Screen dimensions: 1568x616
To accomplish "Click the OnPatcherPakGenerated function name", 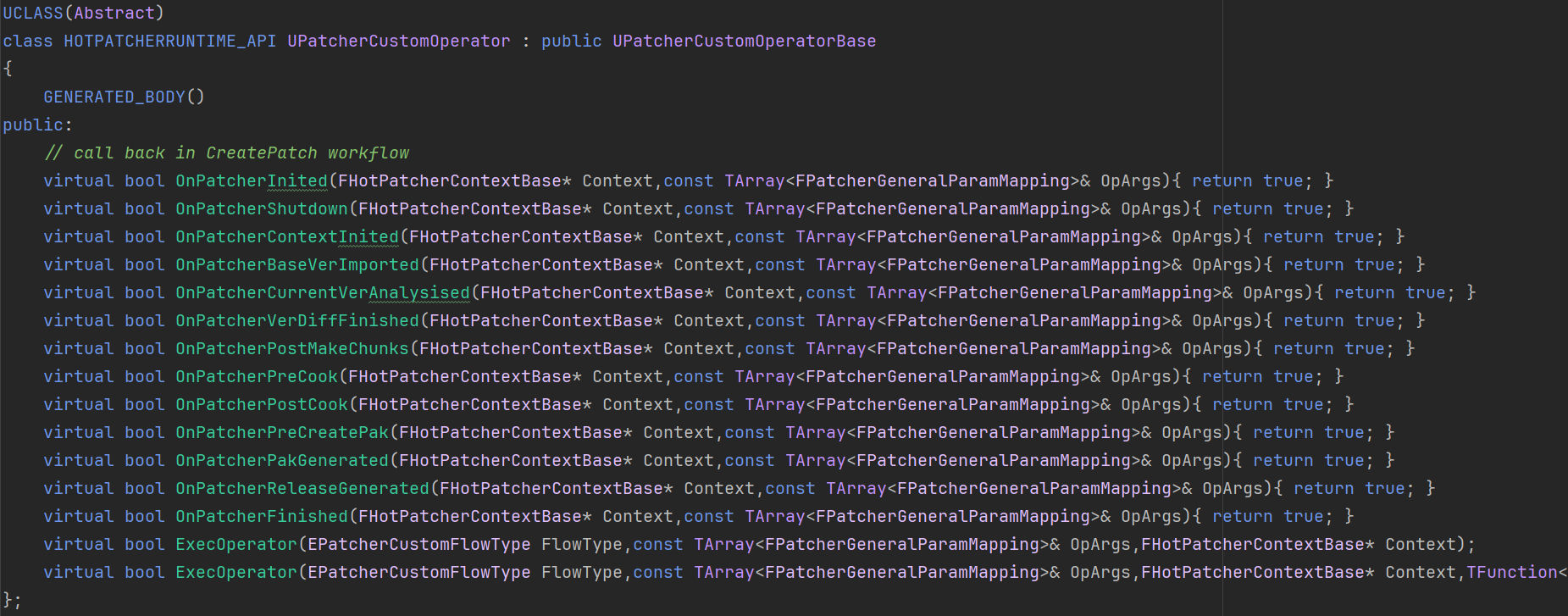I will click(x=281, y=460).
